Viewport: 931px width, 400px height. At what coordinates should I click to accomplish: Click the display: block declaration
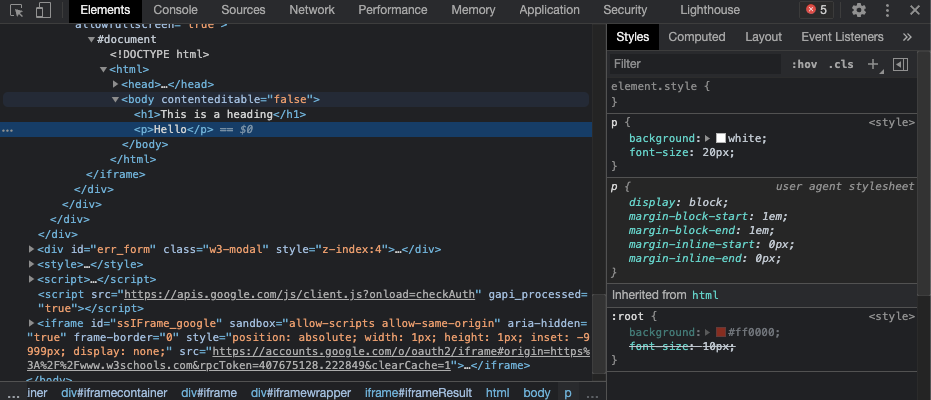679,202
